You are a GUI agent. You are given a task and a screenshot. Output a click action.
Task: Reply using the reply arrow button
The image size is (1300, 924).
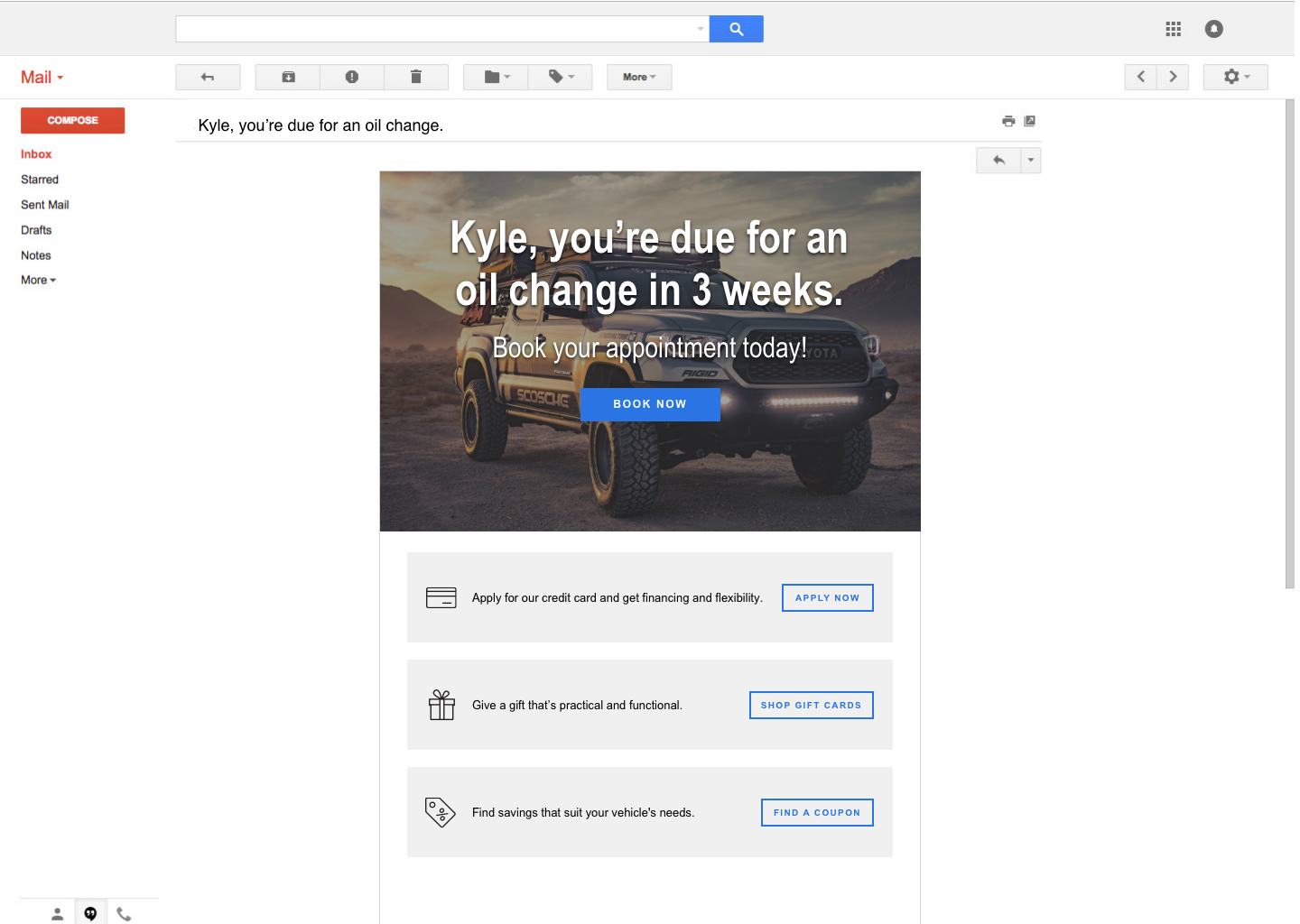tap(998, 161)
